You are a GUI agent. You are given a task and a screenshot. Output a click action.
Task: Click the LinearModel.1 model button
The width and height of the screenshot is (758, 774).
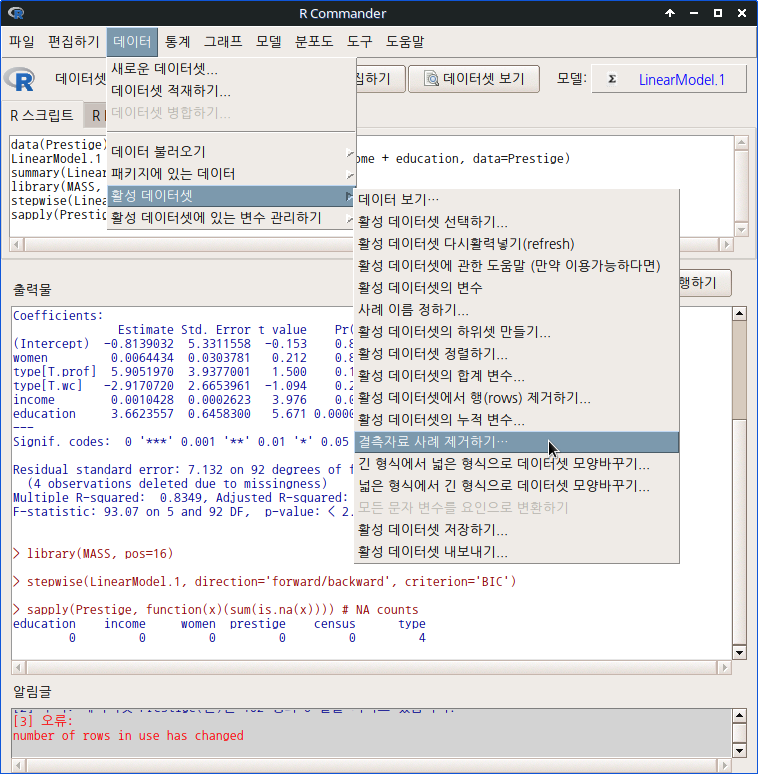point(669,79)
